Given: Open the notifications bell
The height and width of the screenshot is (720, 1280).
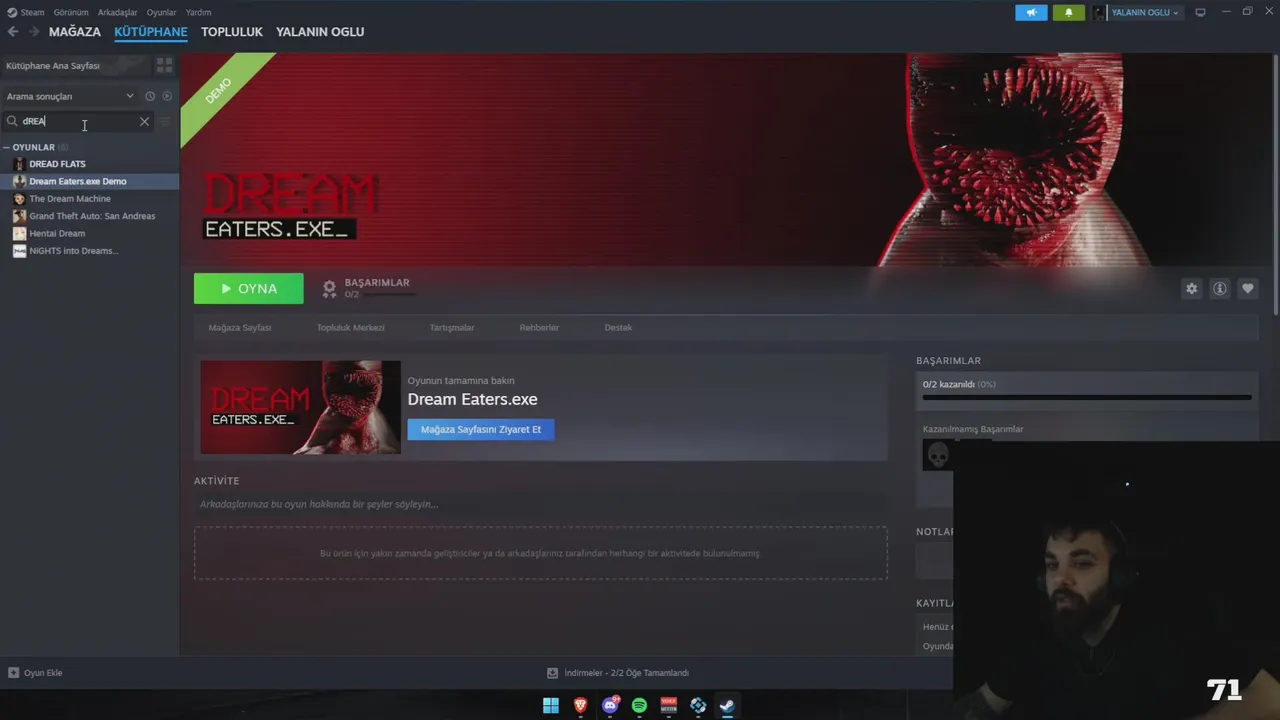Looking at the screenshot, I should [x=1068, y=12].
